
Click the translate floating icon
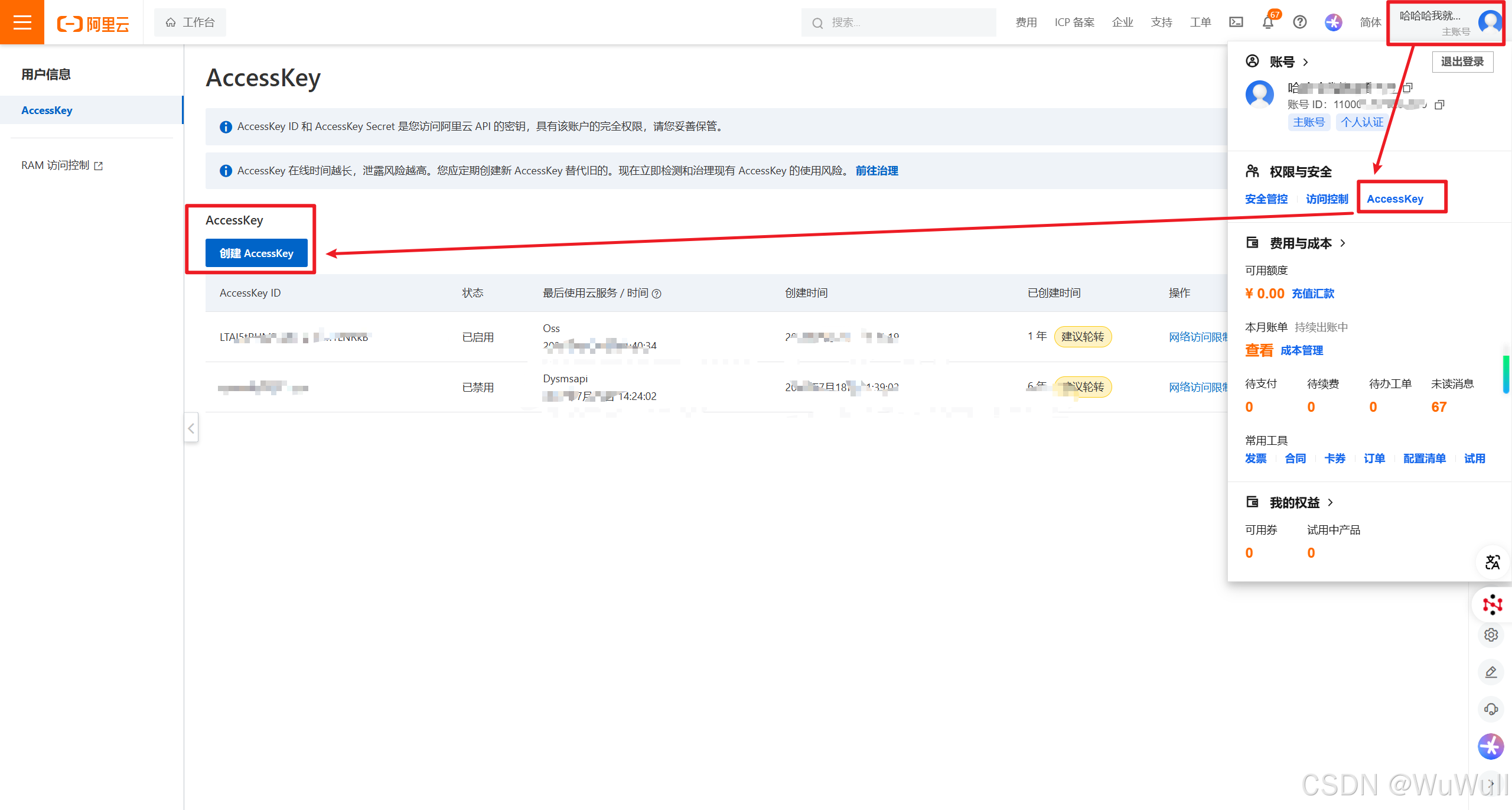pyautogui.click(x=1493, y=562)
